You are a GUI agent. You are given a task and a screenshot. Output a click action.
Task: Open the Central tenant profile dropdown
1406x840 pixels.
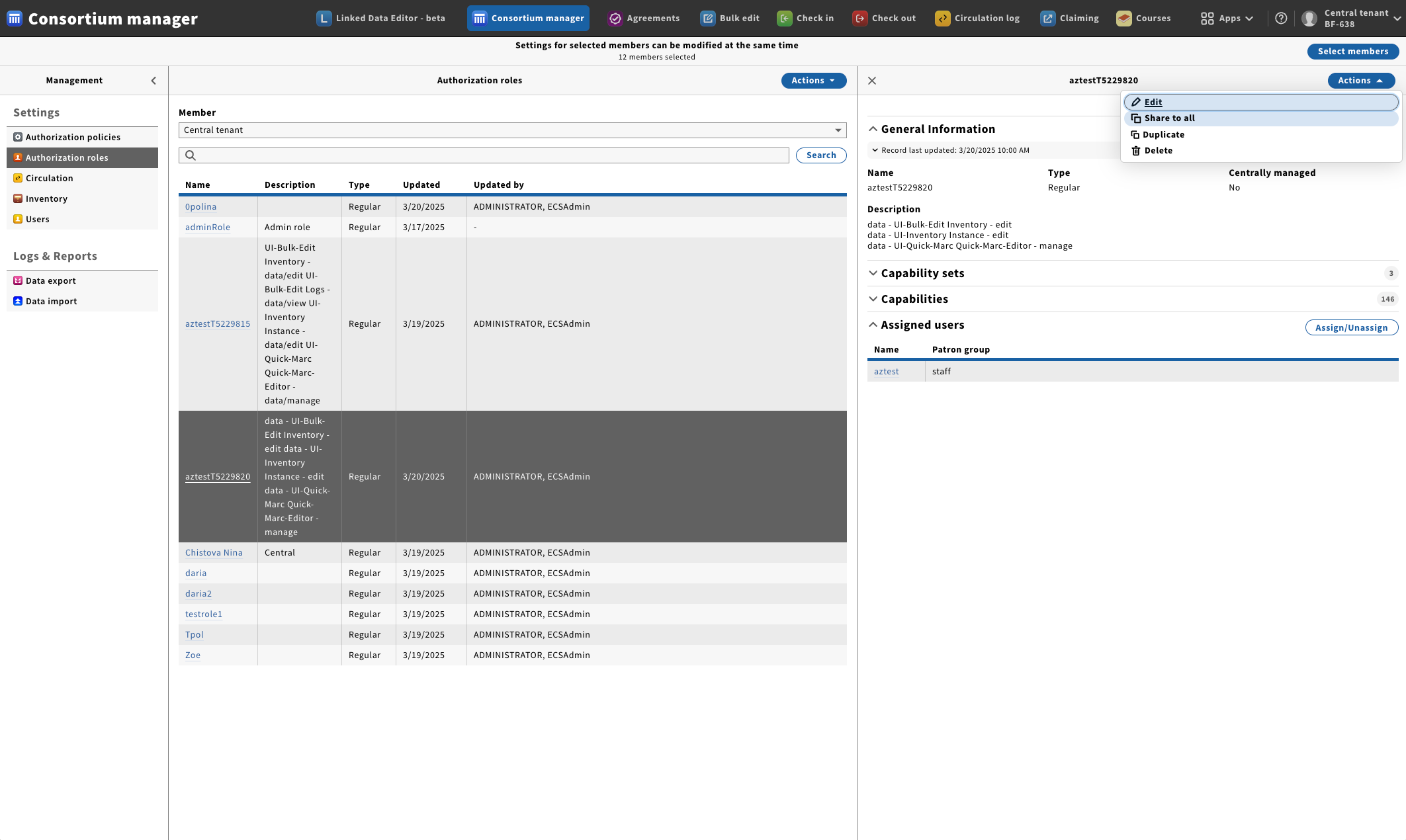pyautogui.click(x=1351, y=19)
